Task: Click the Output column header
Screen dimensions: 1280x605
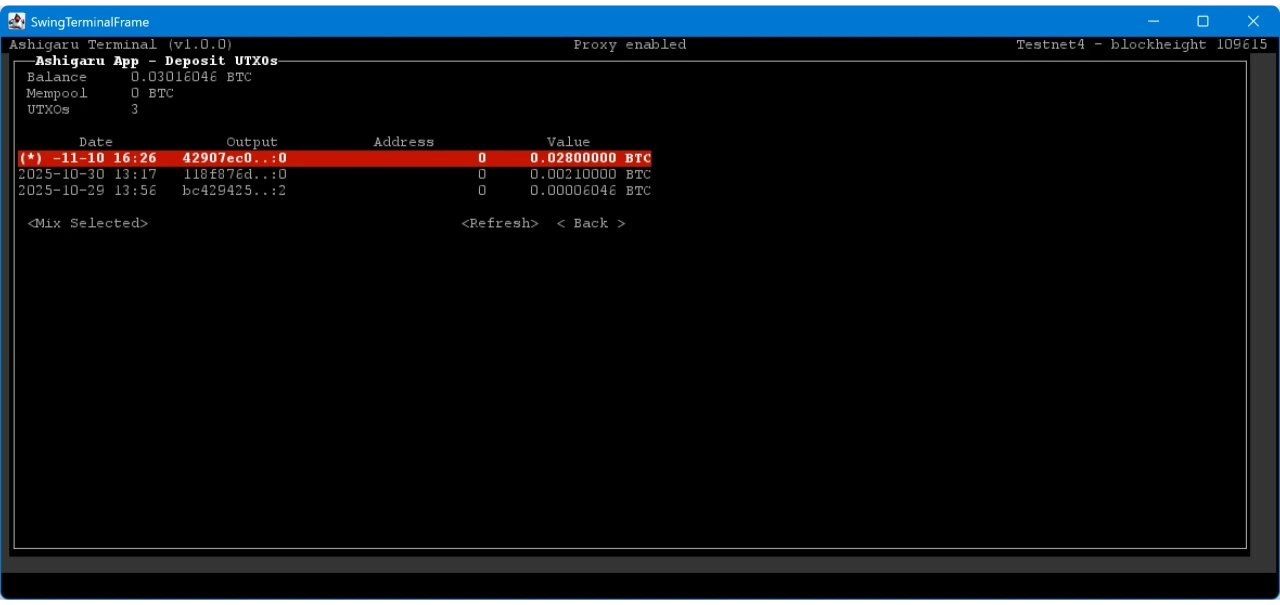Action: tap(252, 142)
